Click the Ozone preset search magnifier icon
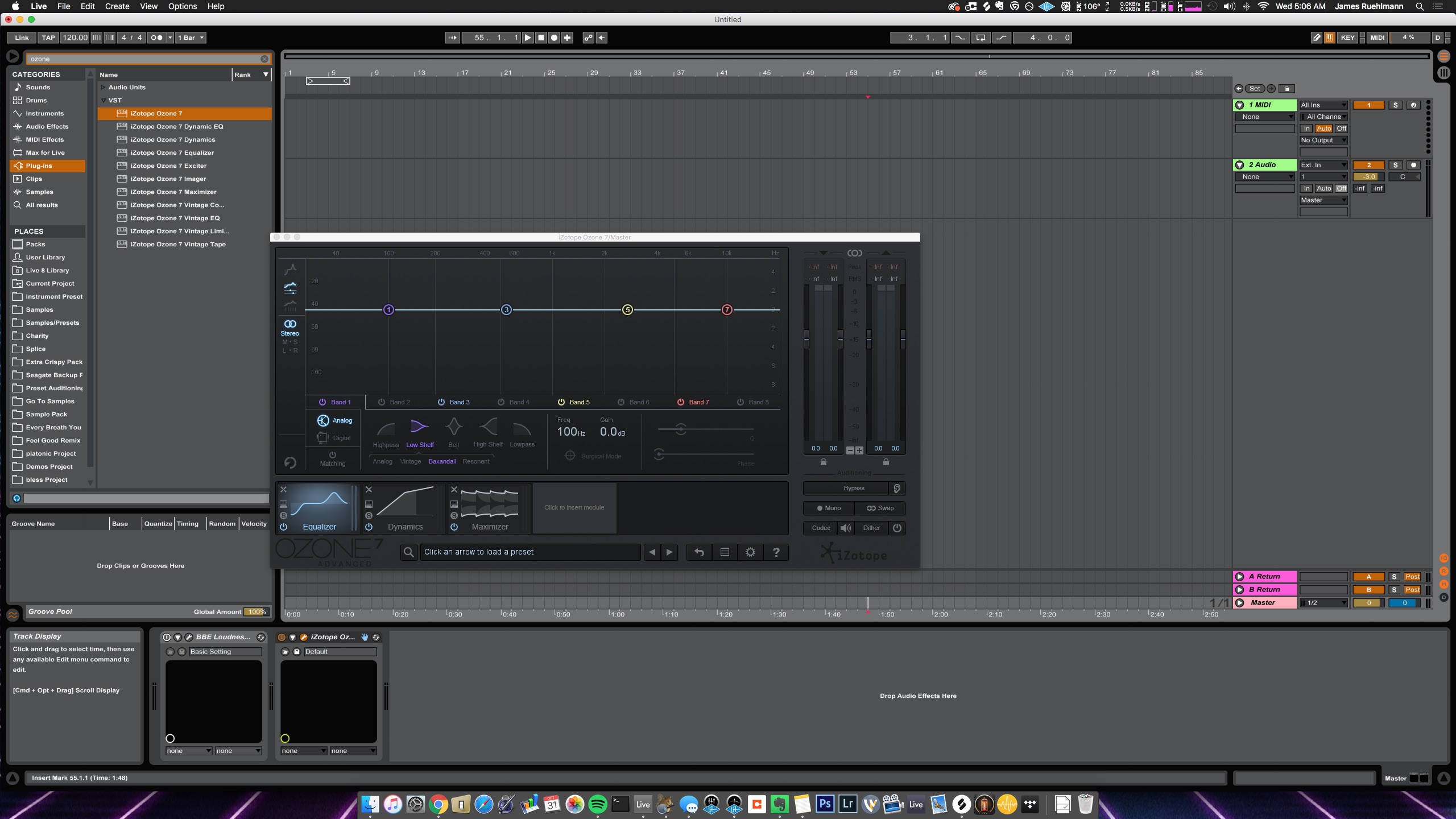The image size is (1456, 819). 408,552
